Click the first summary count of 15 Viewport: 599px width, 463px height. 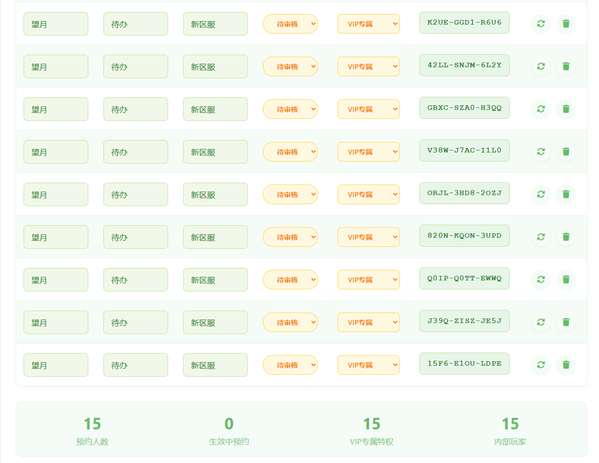point(92,424)
